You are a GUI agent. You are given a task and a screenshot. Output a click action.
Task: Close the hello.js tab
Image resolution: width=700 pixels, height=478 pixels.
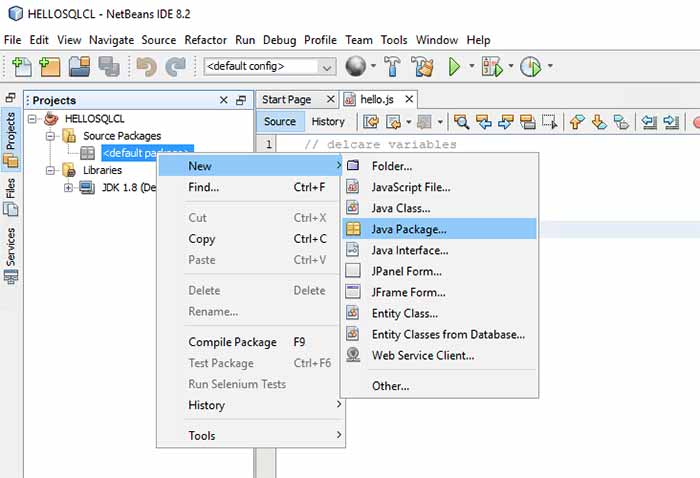click(x=409, y=99)
